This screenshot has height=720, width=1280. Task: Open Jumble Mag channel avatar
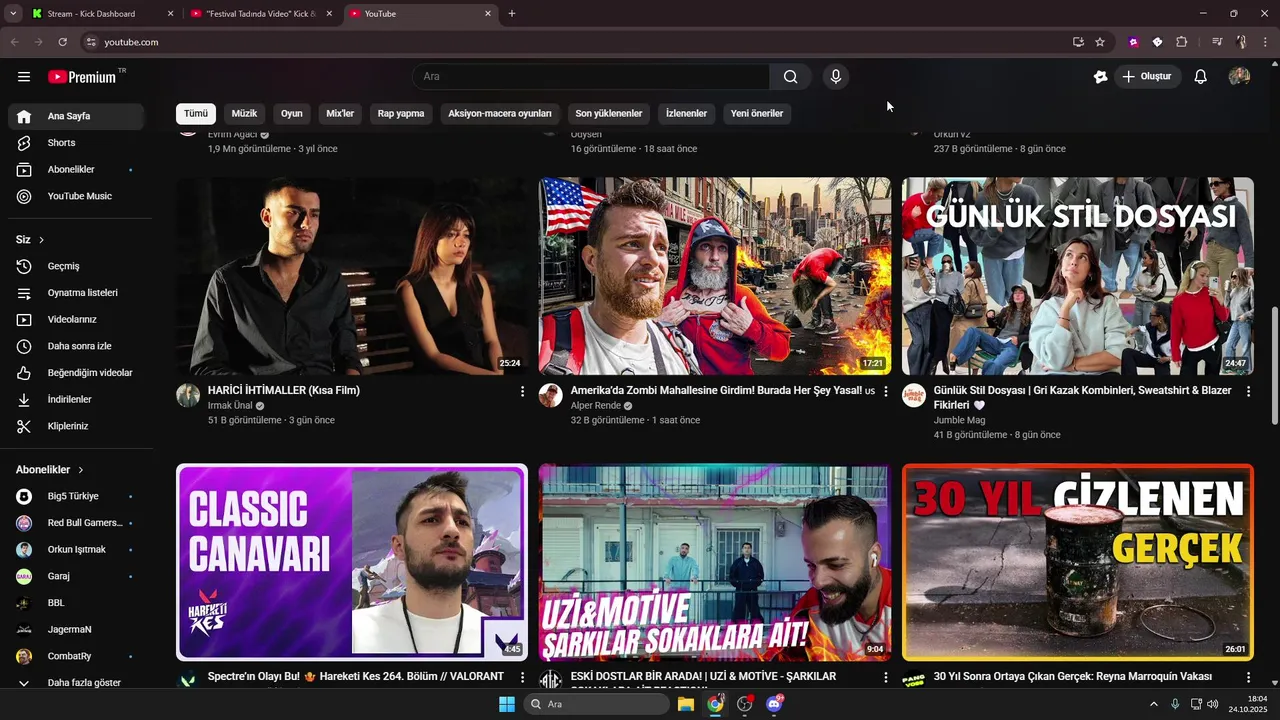pos(914,395)
